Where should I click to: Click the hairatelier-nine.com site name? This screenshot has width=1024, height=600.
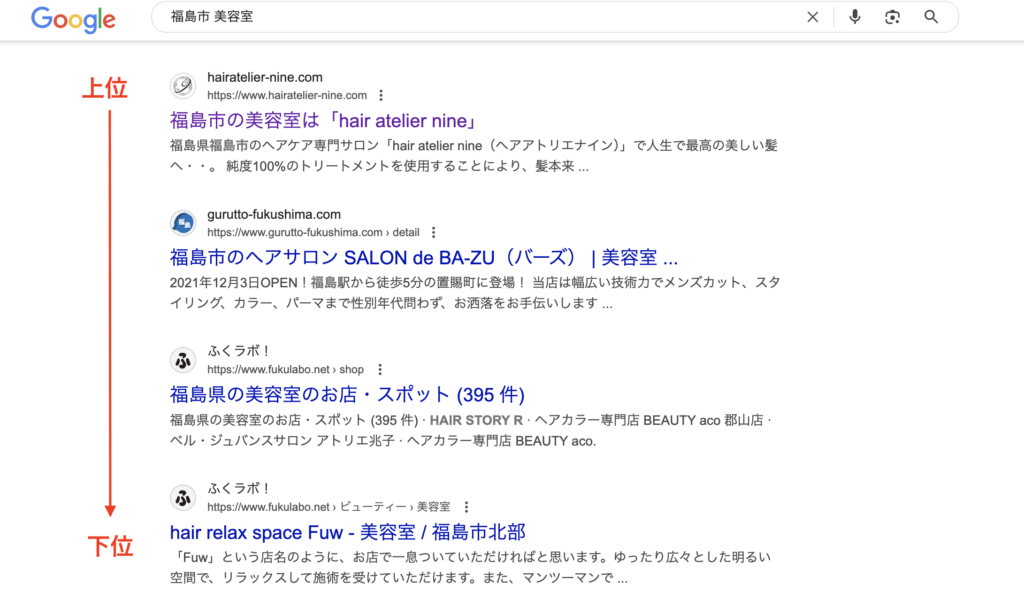[x=264, y=78]
